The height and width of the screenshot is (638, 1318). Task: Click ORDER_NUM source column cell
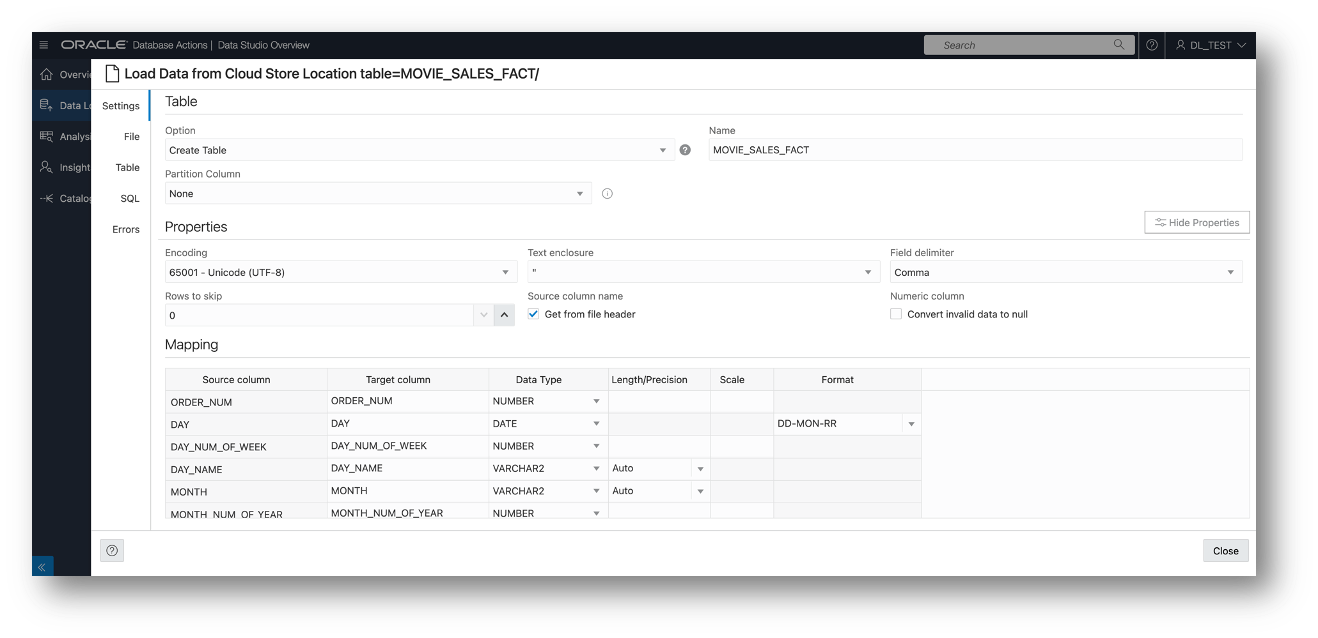(x=246, y=402)
